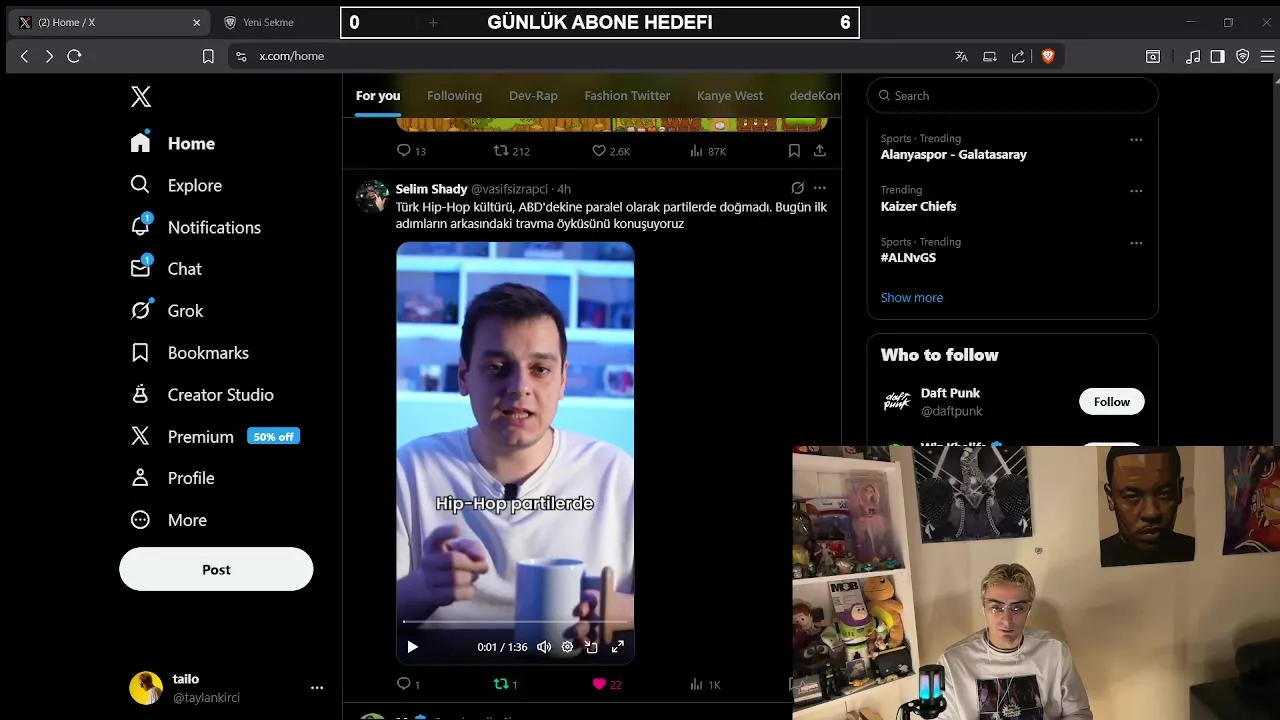Screen dimensions: 1280x720
Task: Repost the post with 212 reposts
Action: click(512, 151)
